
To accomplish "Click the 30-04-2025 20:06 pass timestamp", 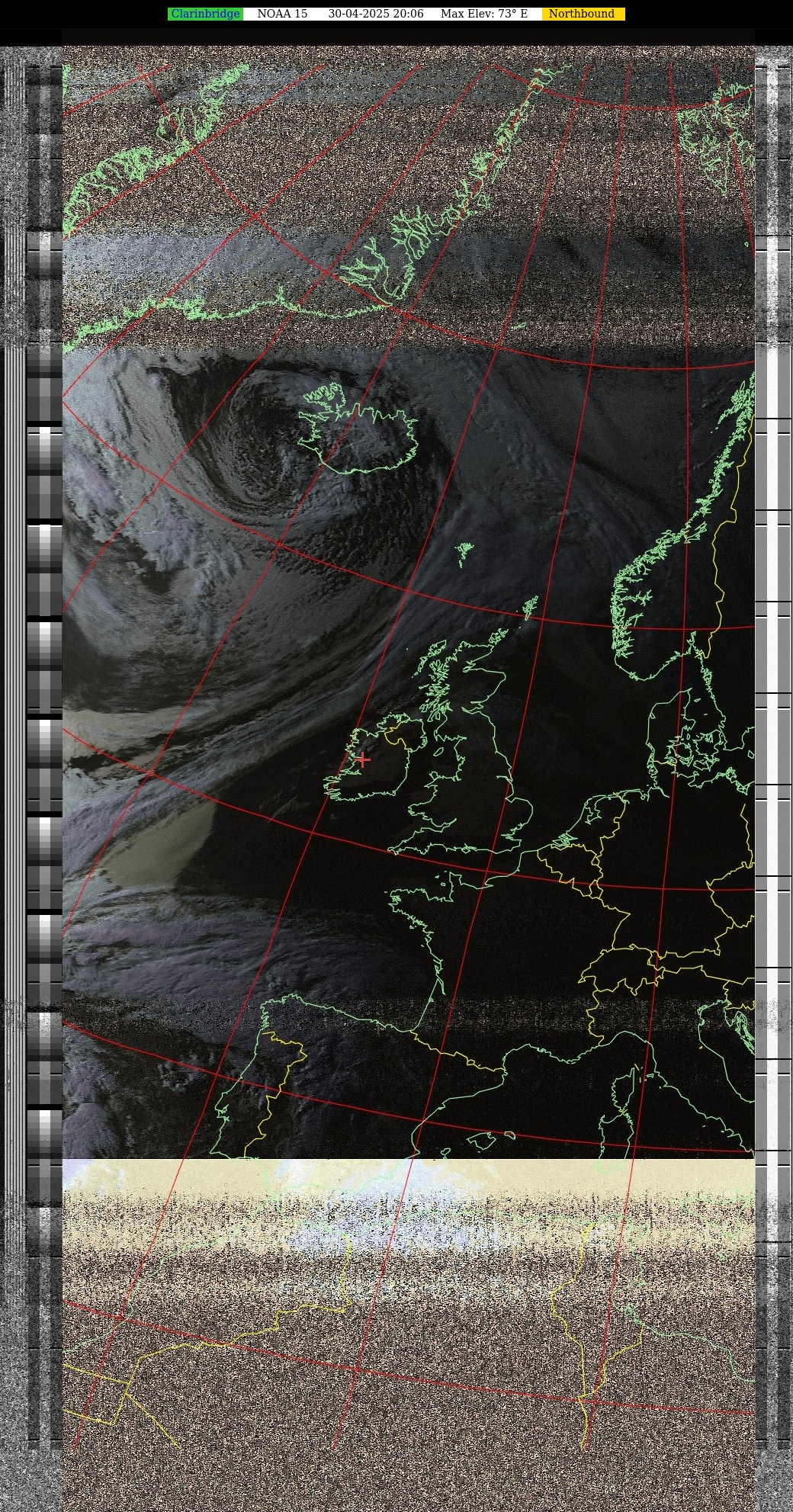I will (x=376, y=14).
